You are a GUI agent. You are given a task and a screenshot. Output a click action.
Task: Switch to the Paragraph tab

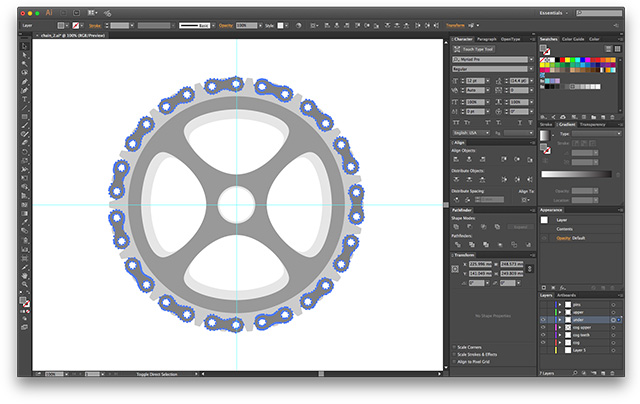click(487, 39)
